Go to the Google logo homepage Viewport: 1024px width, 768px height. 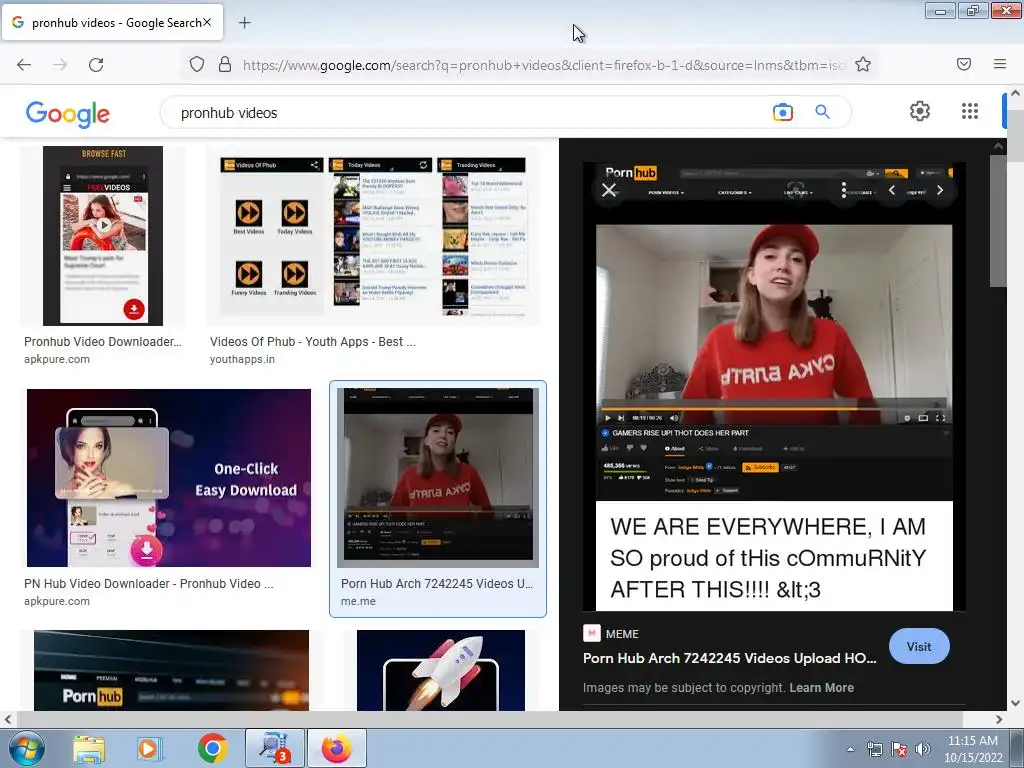point(68,114)
